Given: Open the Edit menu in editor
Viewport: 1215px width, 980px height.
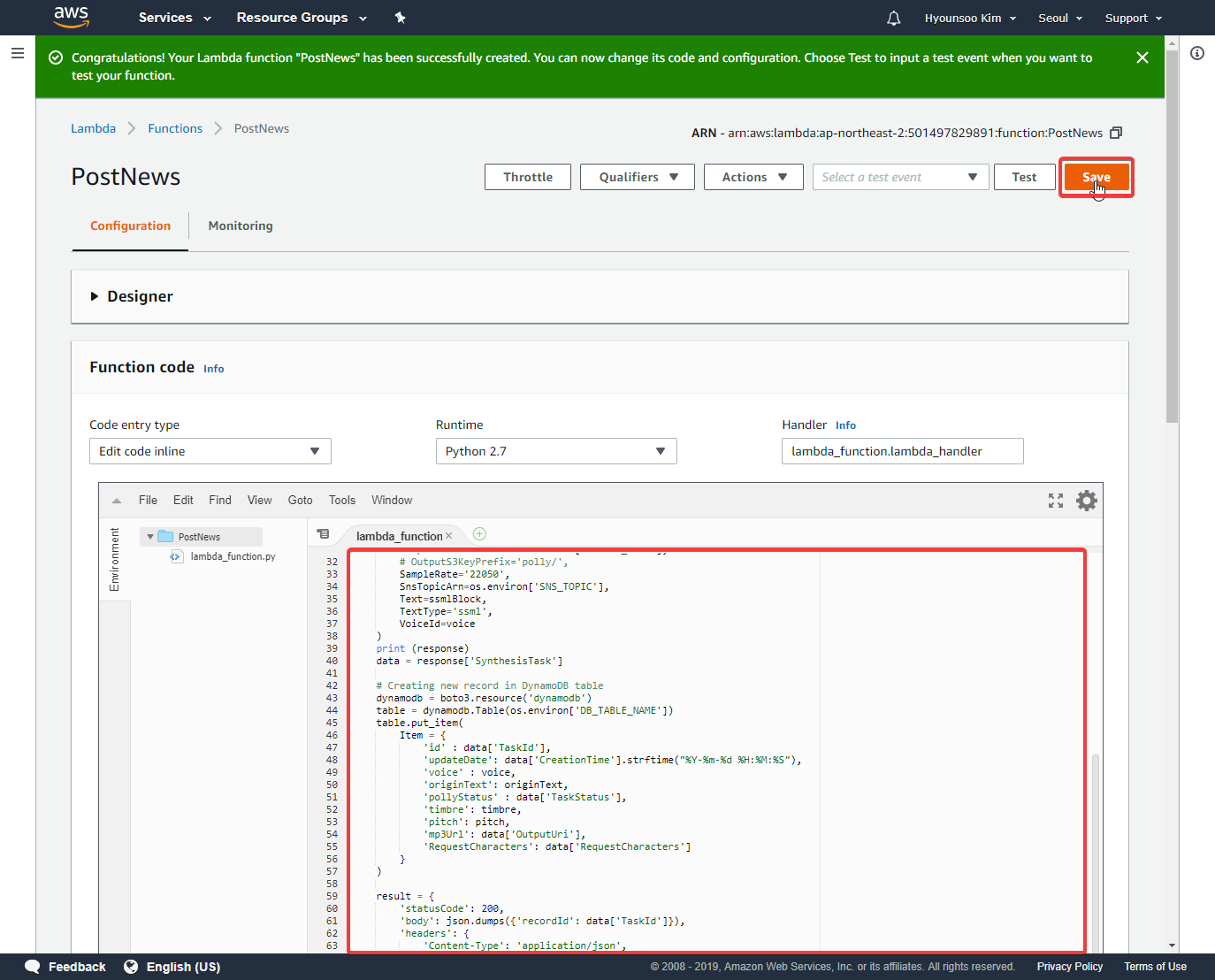Looking at the screenshot, I should click(x=183, y=500).
